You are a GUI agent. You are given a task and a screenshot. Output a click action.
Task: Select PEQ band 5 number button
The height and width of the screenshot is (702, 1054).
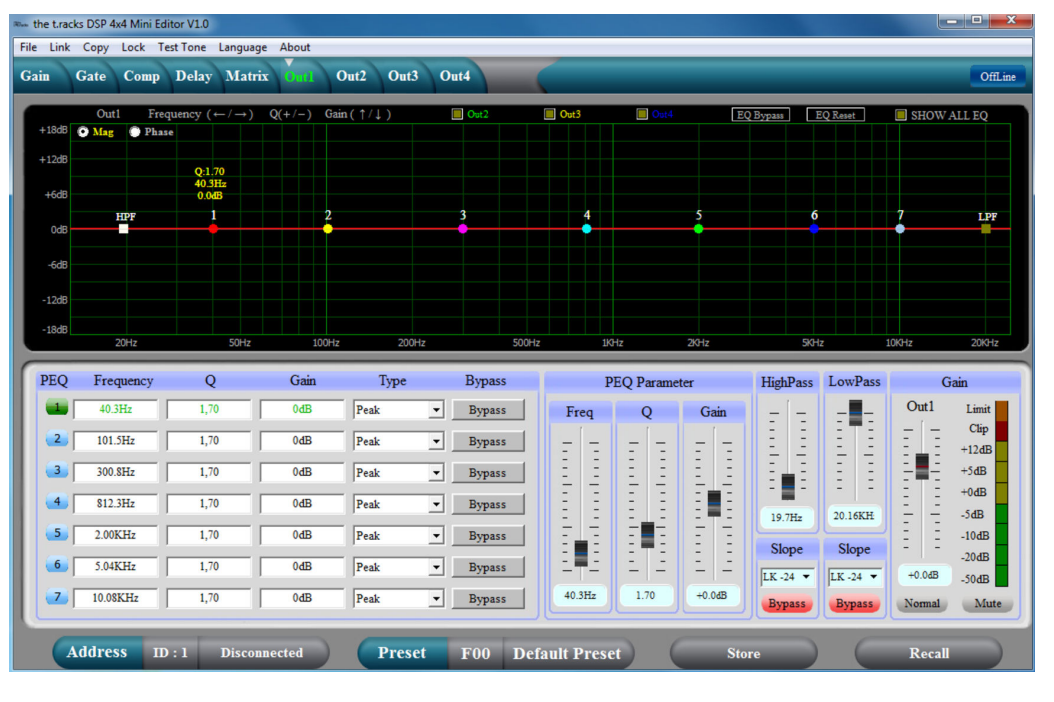[x=57, y=534]
